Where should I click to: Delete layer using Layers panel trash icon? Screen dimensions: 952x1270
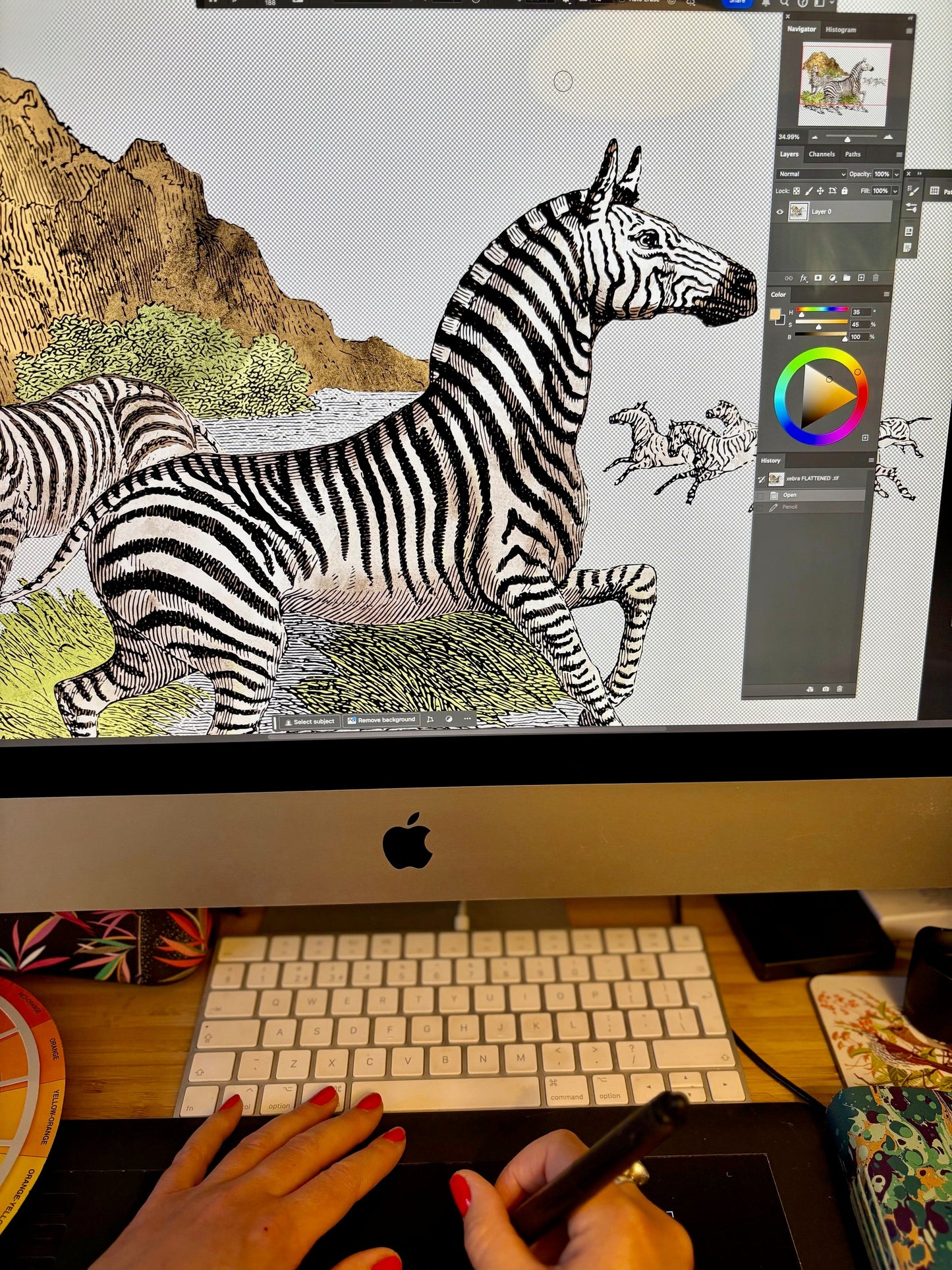[x=876, y=278]
